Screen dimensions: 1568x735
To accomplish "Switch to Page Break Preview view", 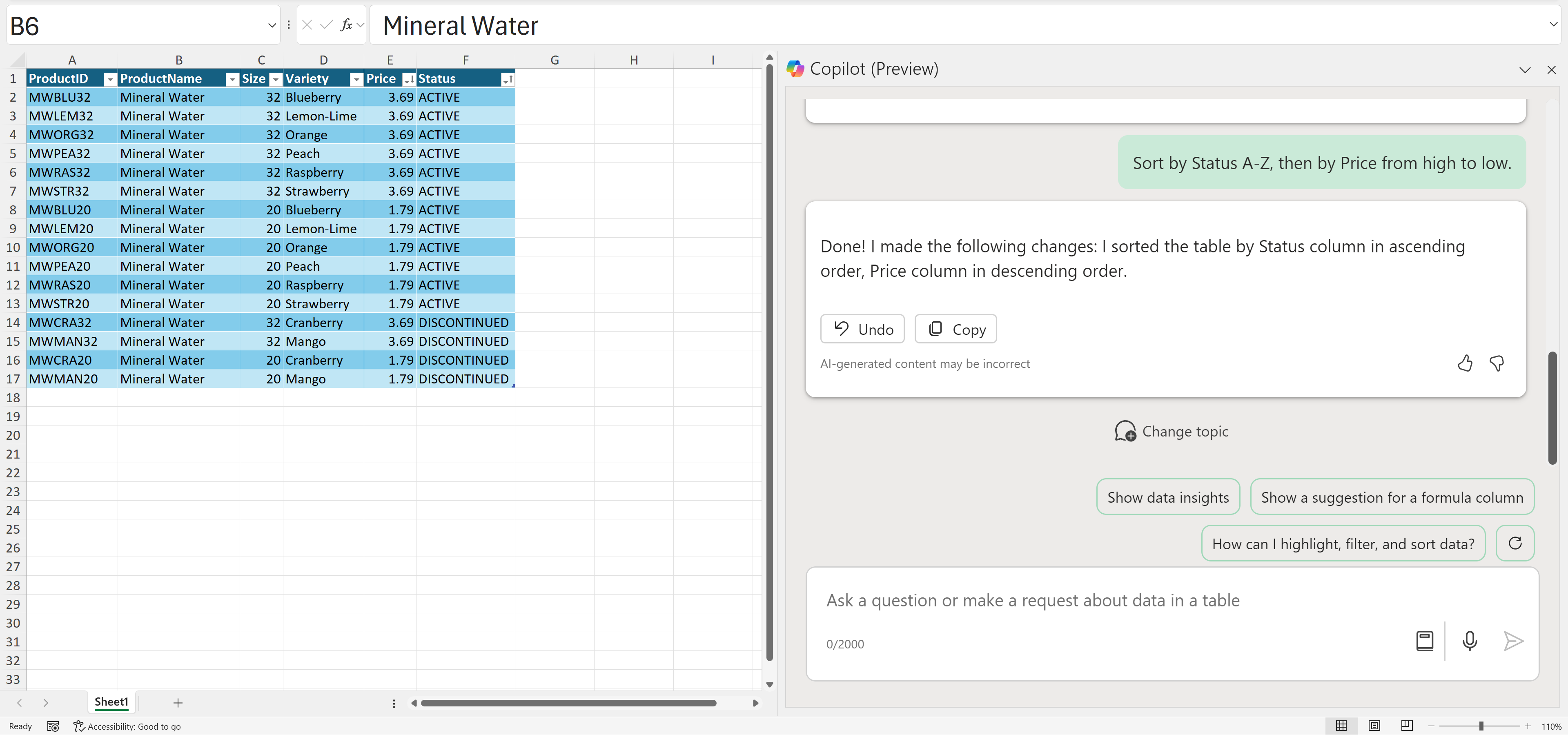I will point(1407,725).
